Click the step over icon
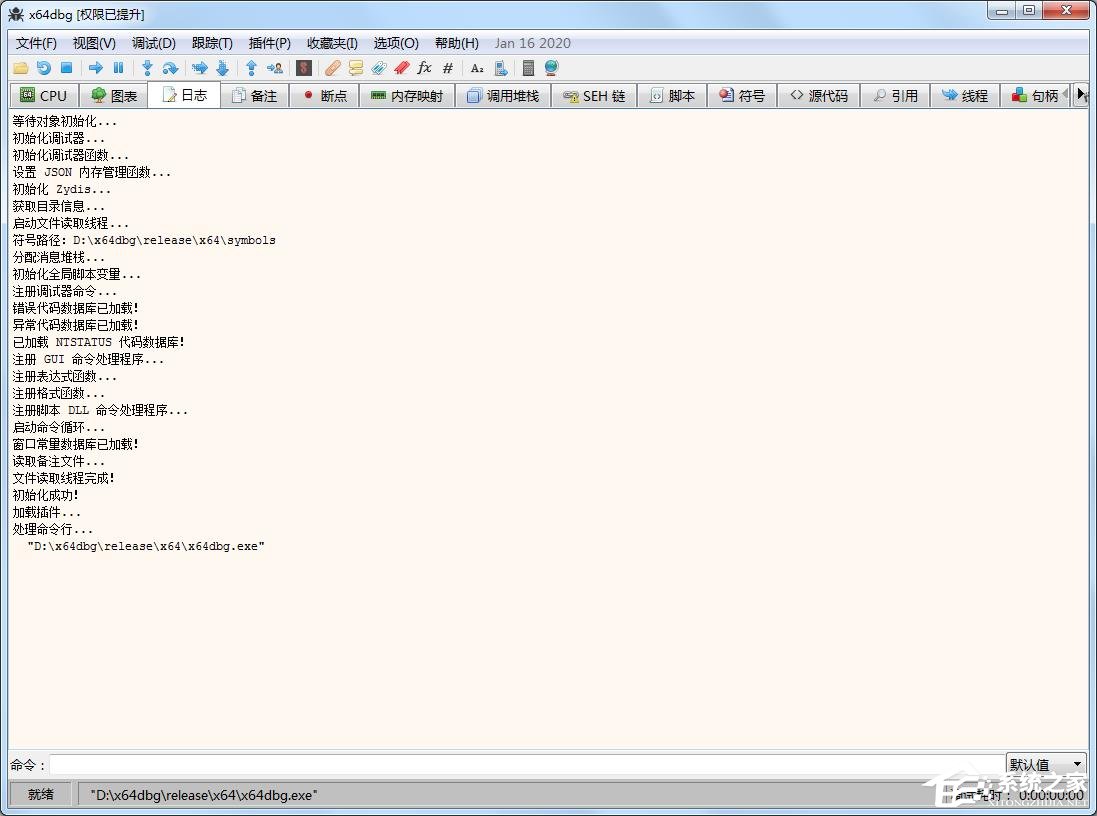Image resolution: width=1097 pixels, height=816 pixels. [x=170, y=68]
